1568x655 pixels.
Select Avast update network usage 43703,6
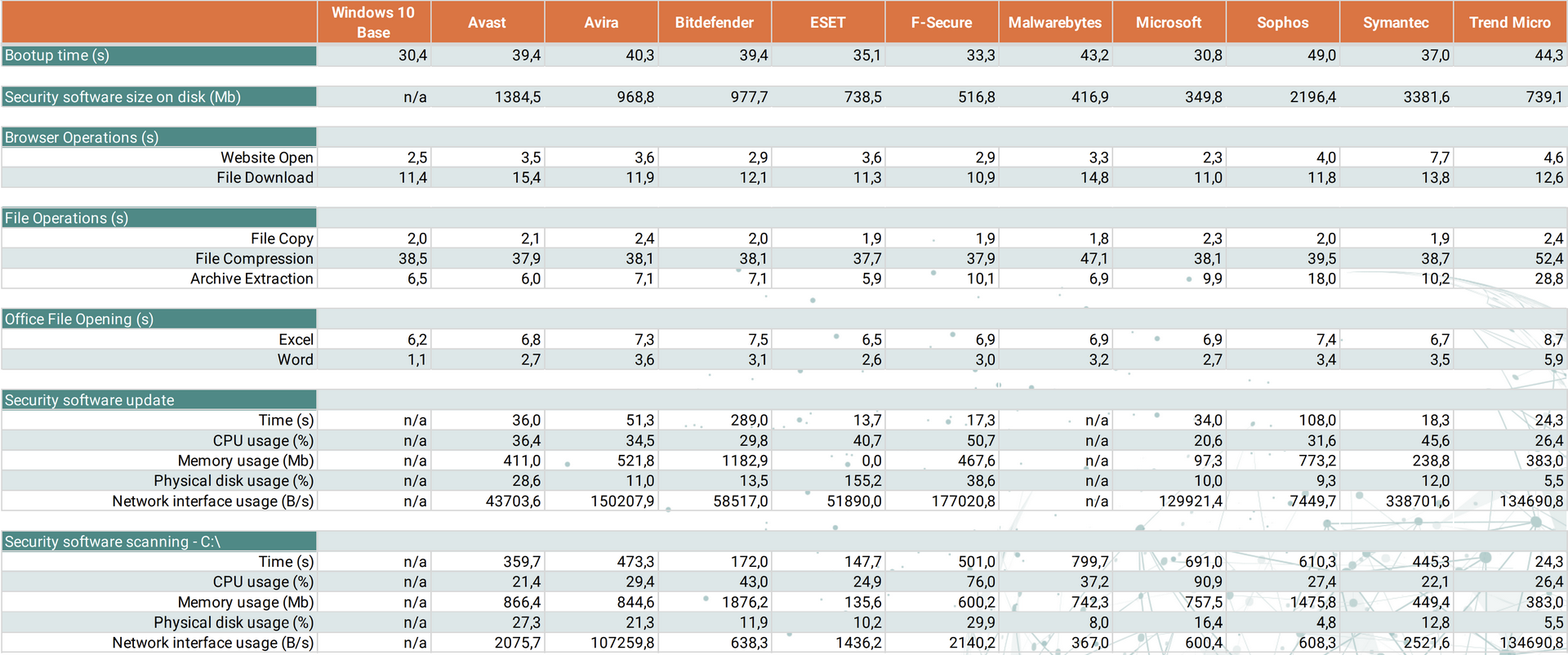(513, 501)
